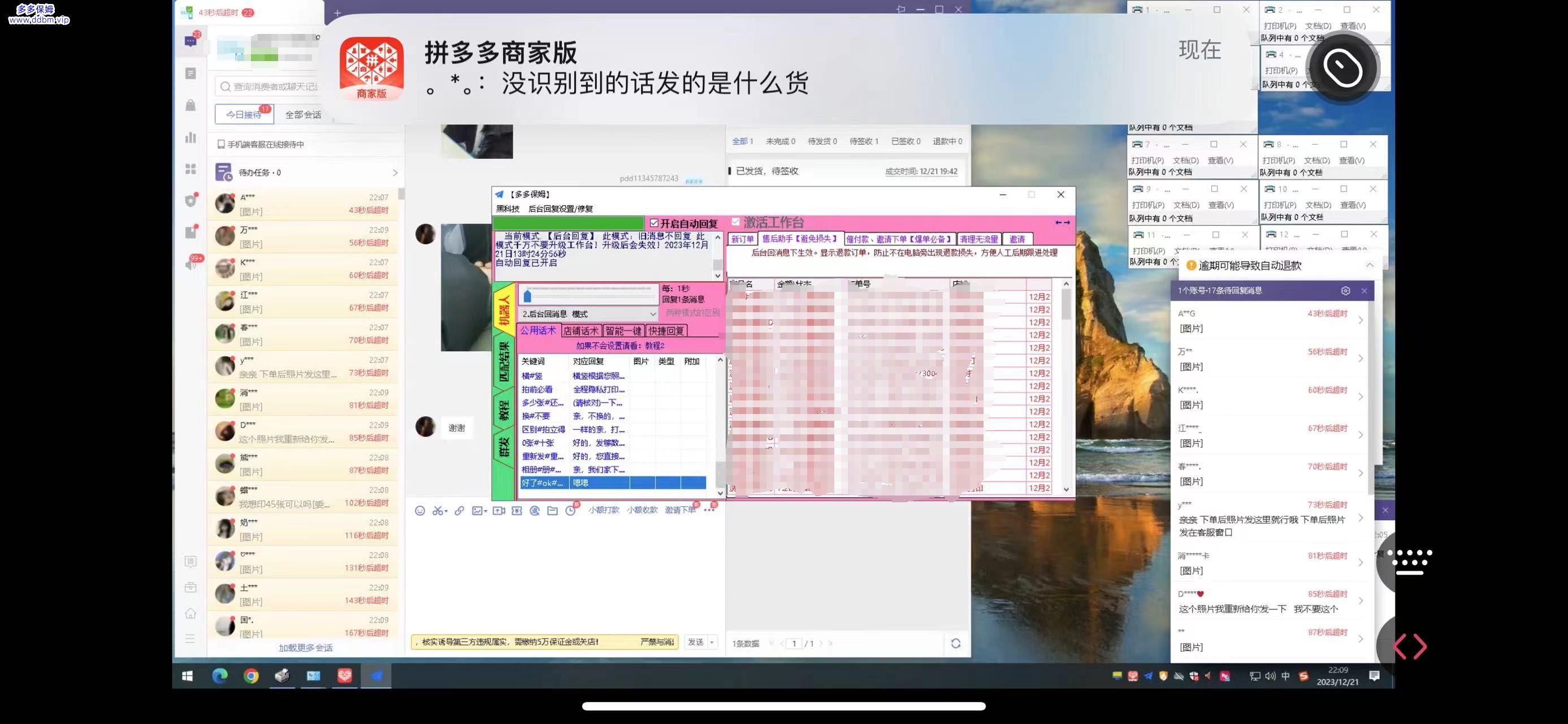Open more options (three dots) in chat toolbar
Viewport: 1568px width, 724px height.
point(709,510)
